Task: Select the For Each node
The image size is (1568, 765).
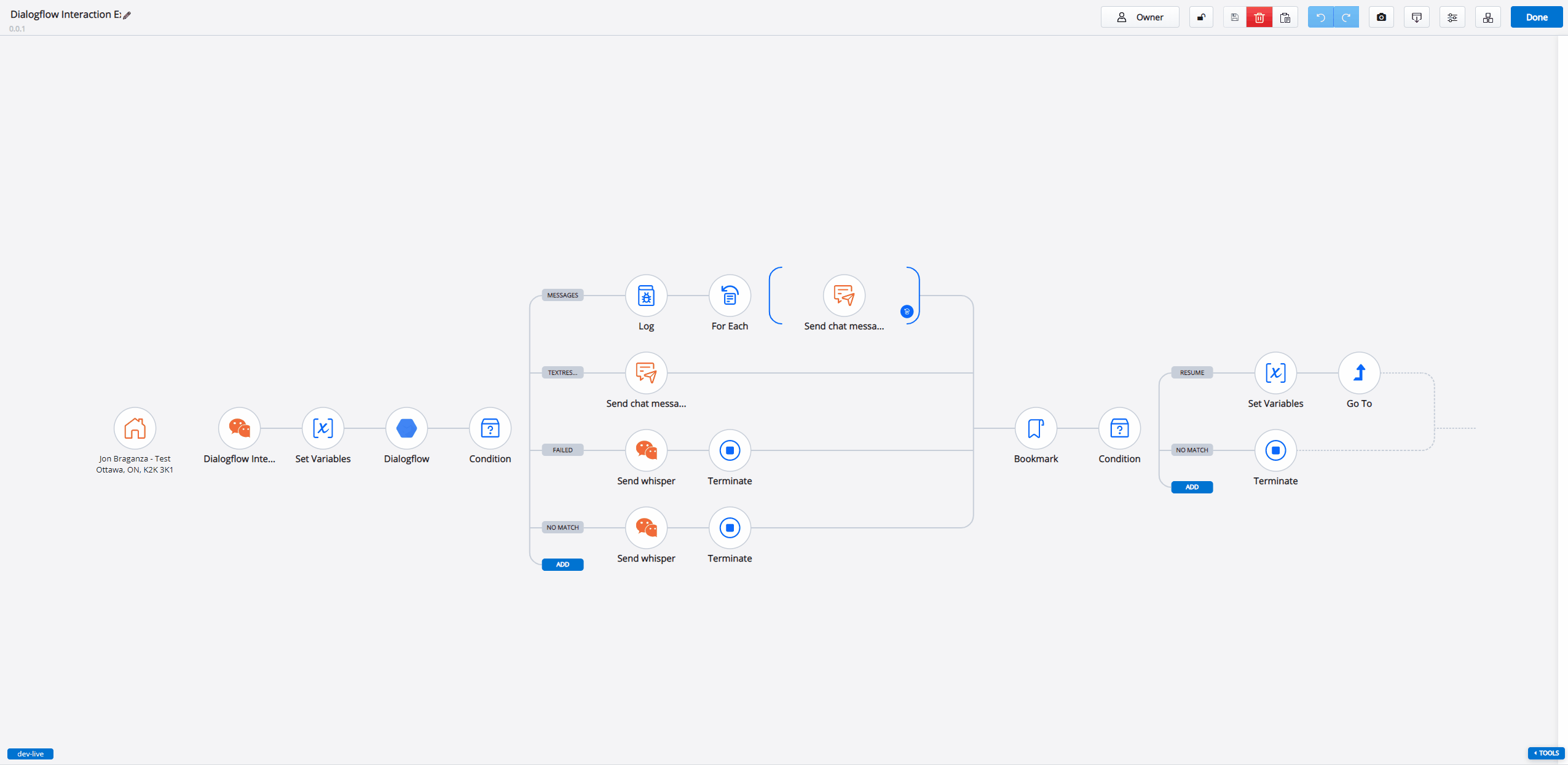Action: click(x=730, y=296)
